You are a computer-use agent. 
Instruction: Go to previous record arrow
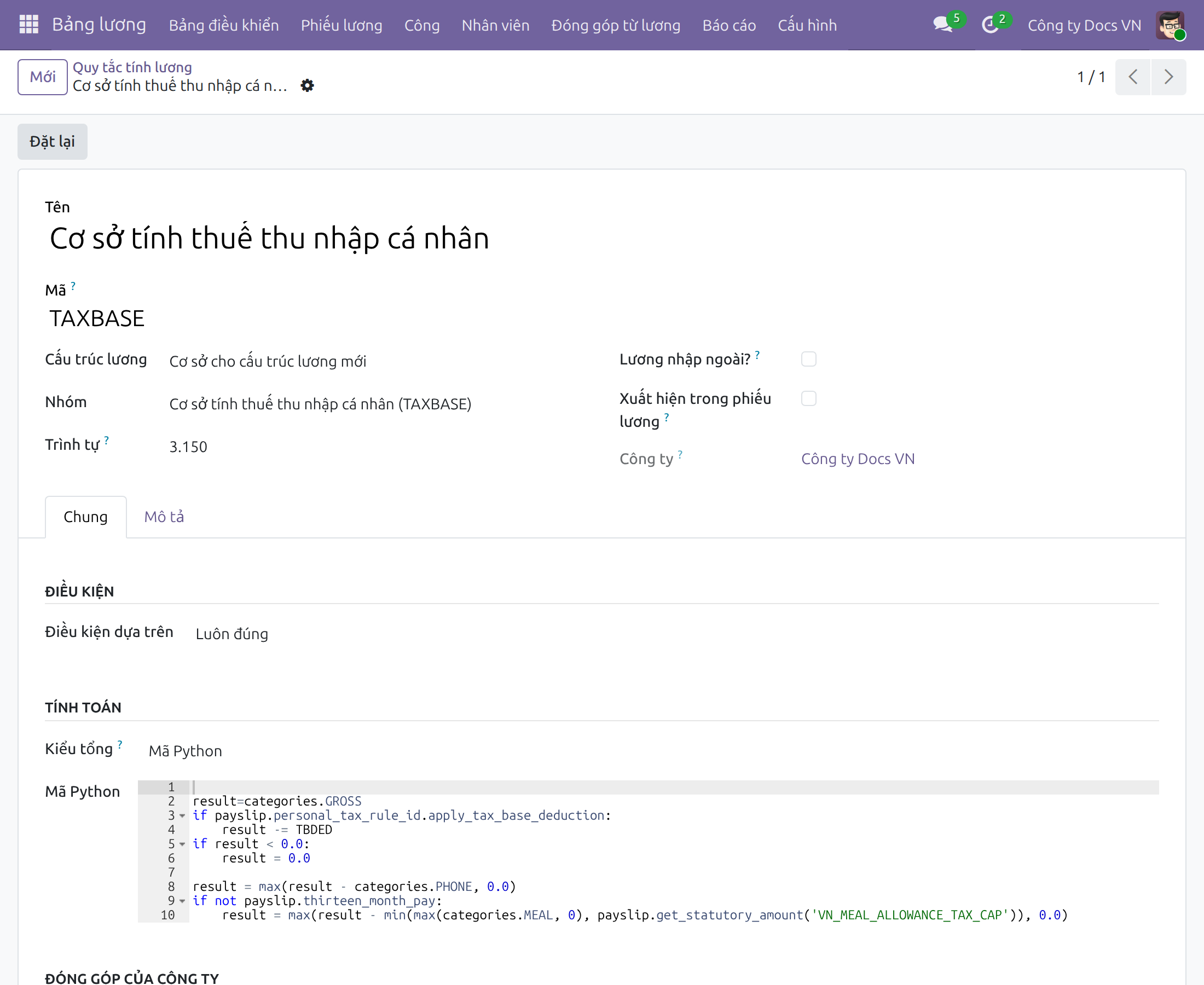pyautogui.click(x=1132, y=77)
